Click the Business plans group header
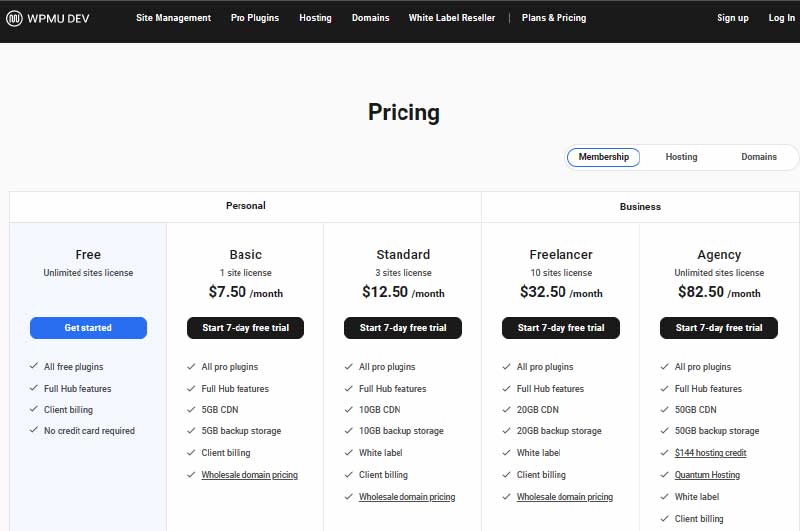The image size is (800, 531). pyautogui.click(x=640, y=207)
